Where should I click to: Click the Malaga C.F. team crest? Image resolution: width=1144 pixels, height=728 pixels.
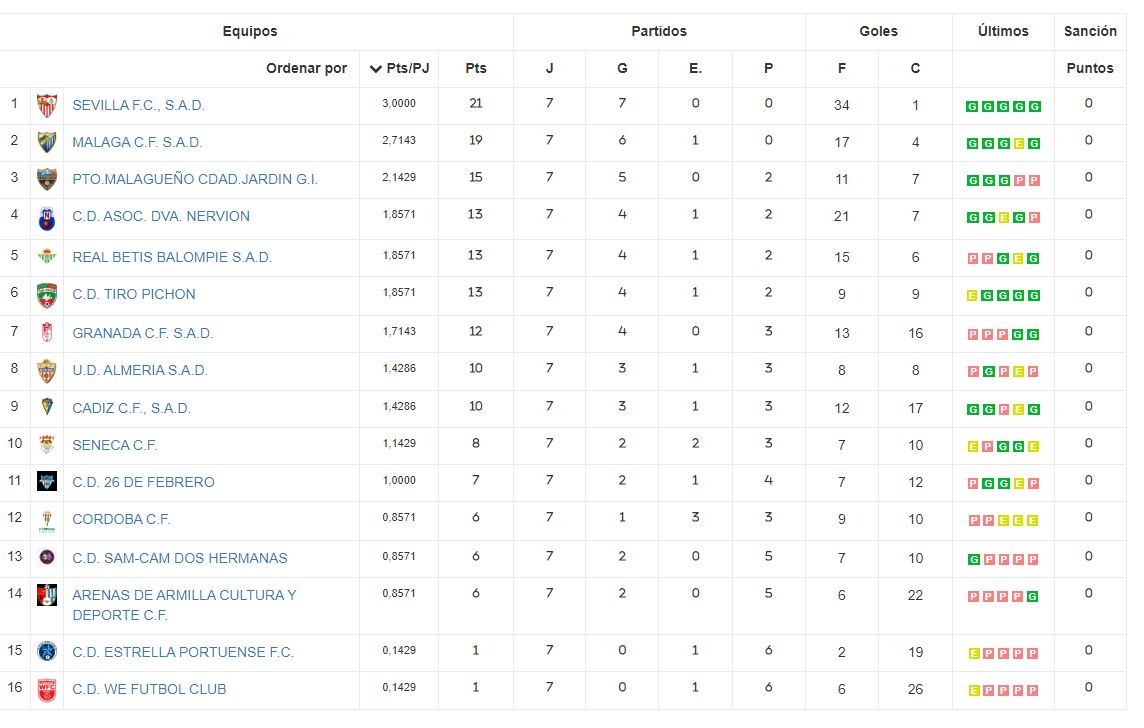[x=47, y=142]
